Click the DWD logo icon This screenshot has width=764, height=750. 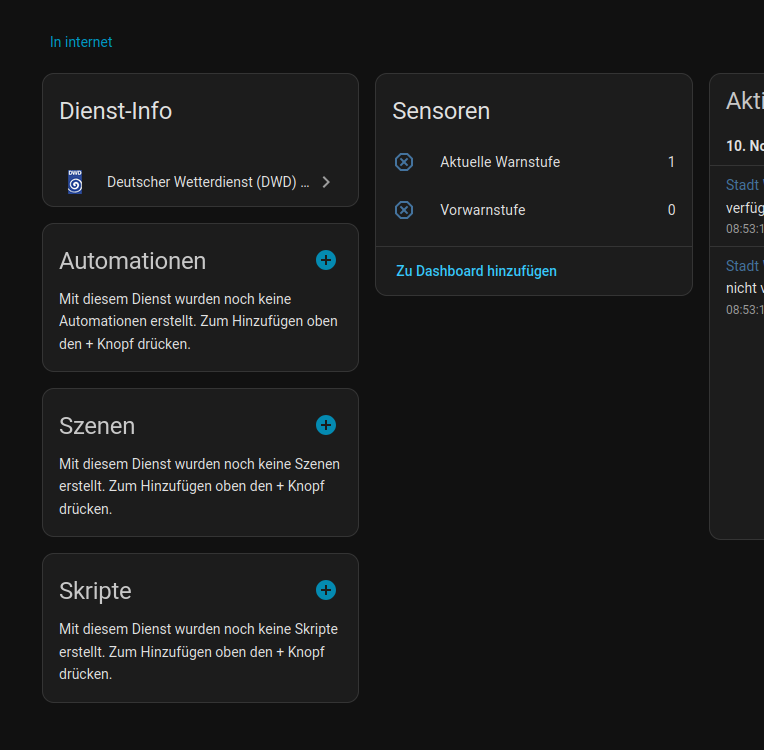point(75,182)
